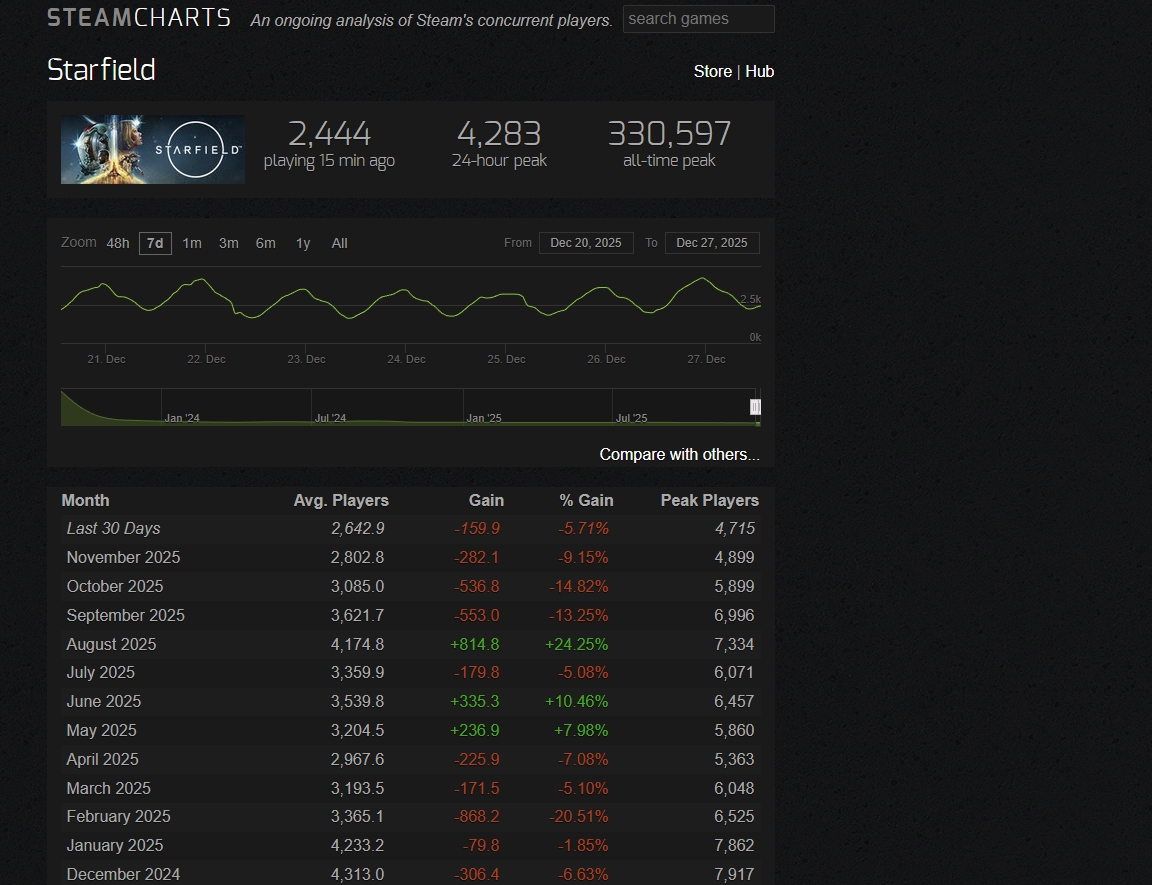Set chart zoom to 48h

point(118,243)
